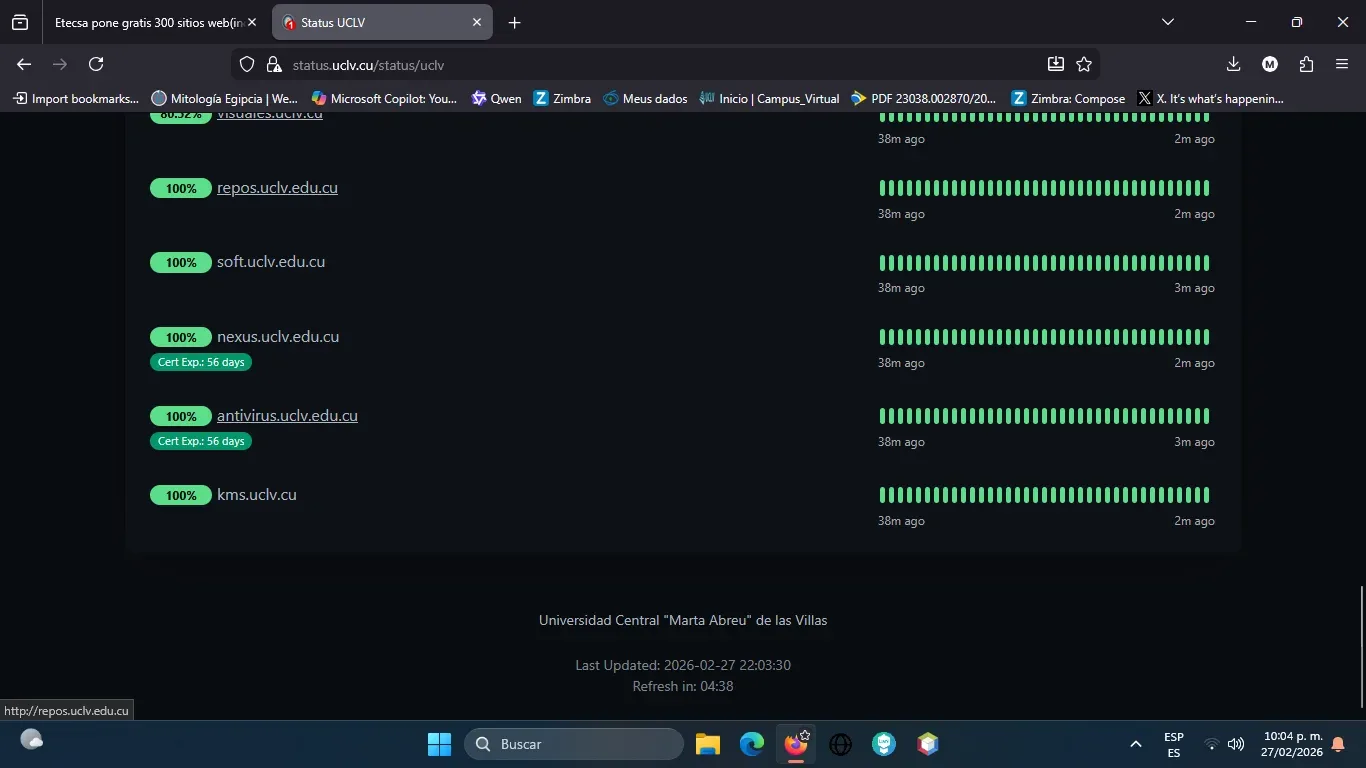Image resolution: width=1366 pixels, height=768 pixels.
Task: Open the Inicio Campus_Virtual bookmark
Action: [769, 98]
